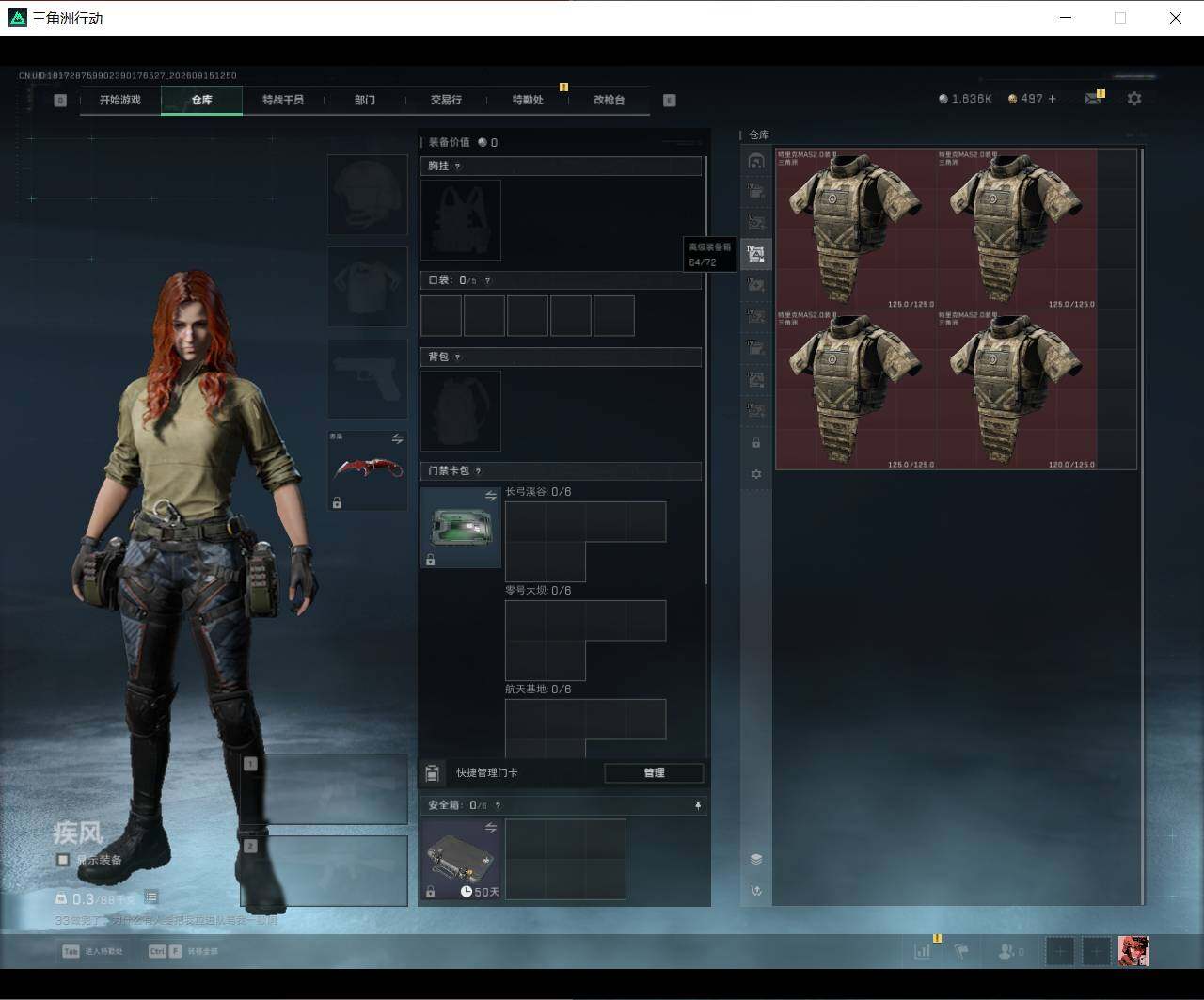Screen dimensions: 1204x1000
Task: Click the sort icon at bottom of warehouse sidebar
Action: (x=756, y=890)
